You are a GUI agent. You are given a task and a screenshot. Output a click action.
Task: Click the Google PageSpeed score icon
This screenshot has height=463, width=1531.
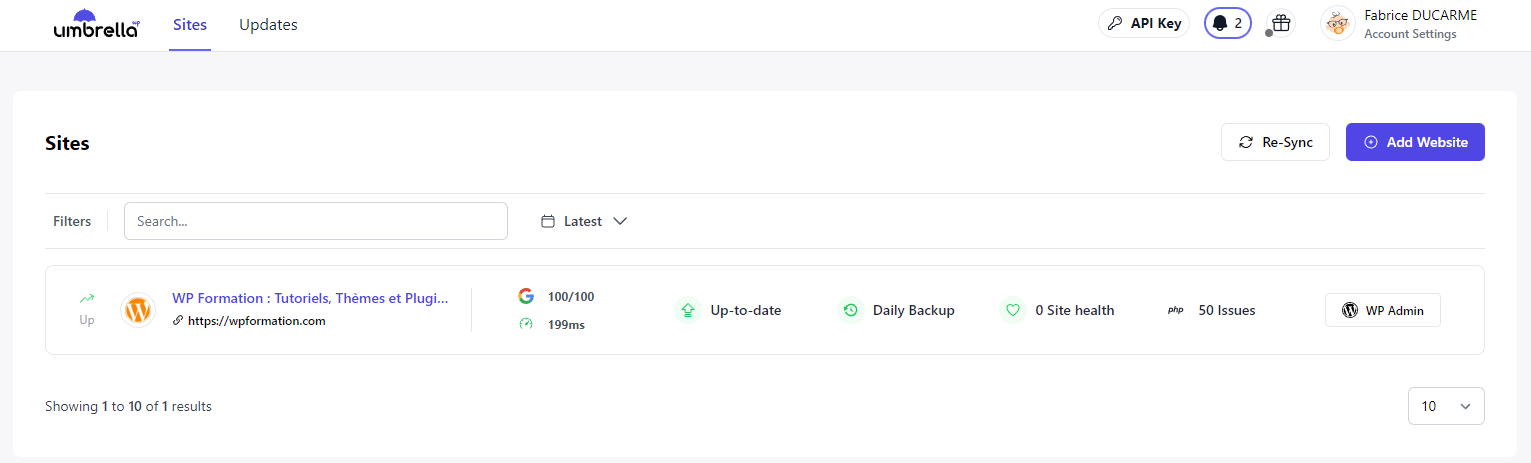pyautogui.click(x=526, y=296)
